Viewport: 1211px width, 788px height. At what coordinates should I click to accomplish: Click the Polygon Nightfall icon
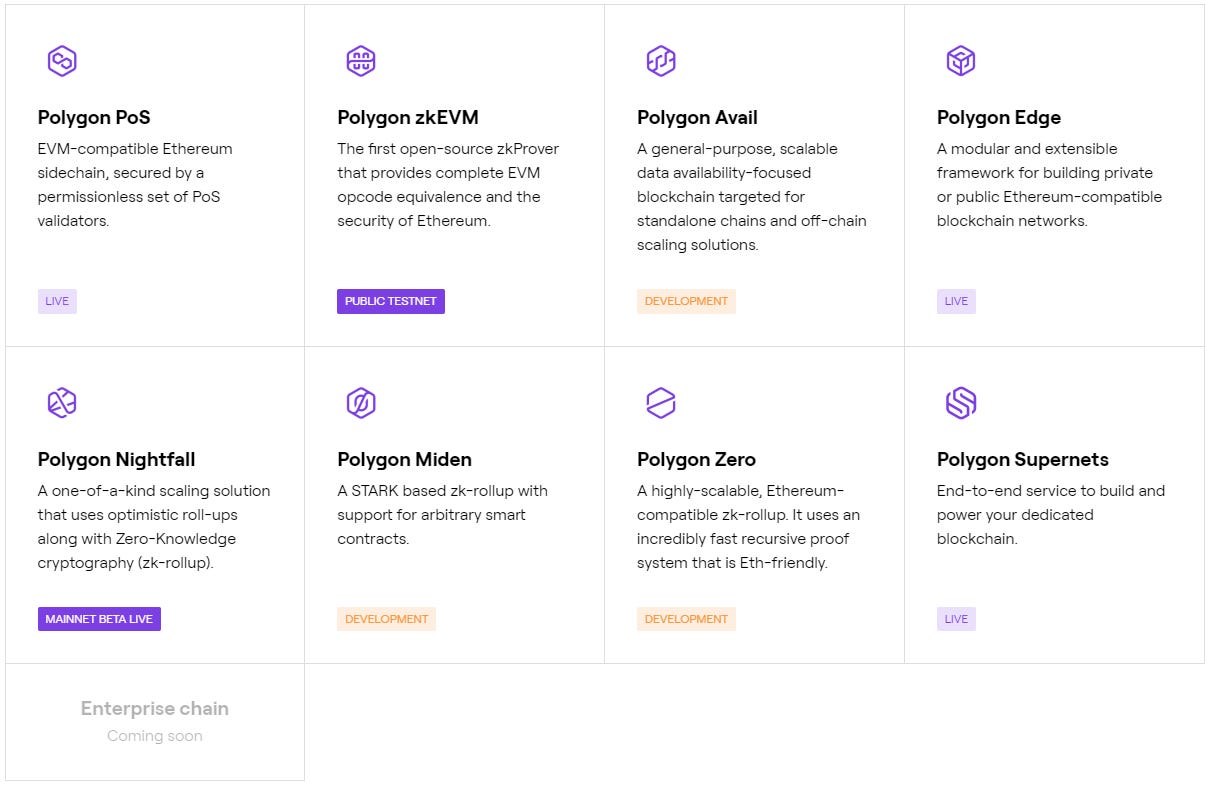[62, 403]
